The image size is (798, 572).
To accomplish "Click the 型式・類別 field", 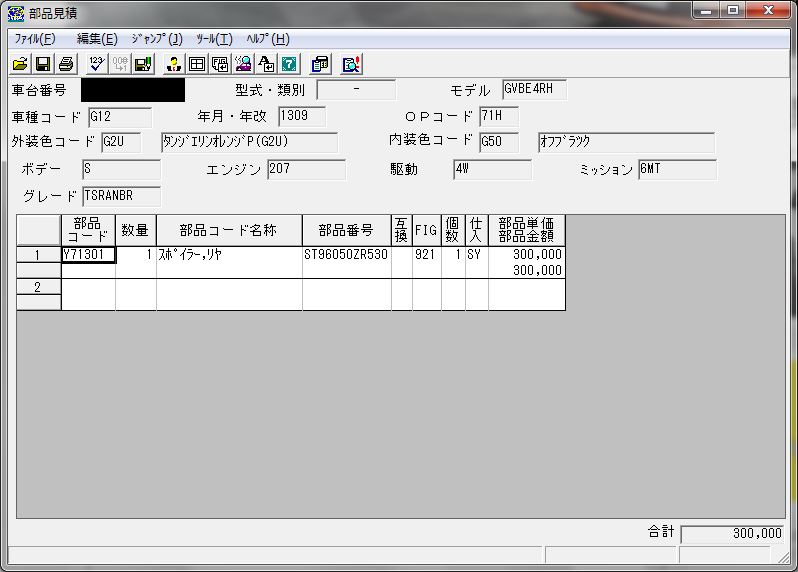I will (356, 90).
